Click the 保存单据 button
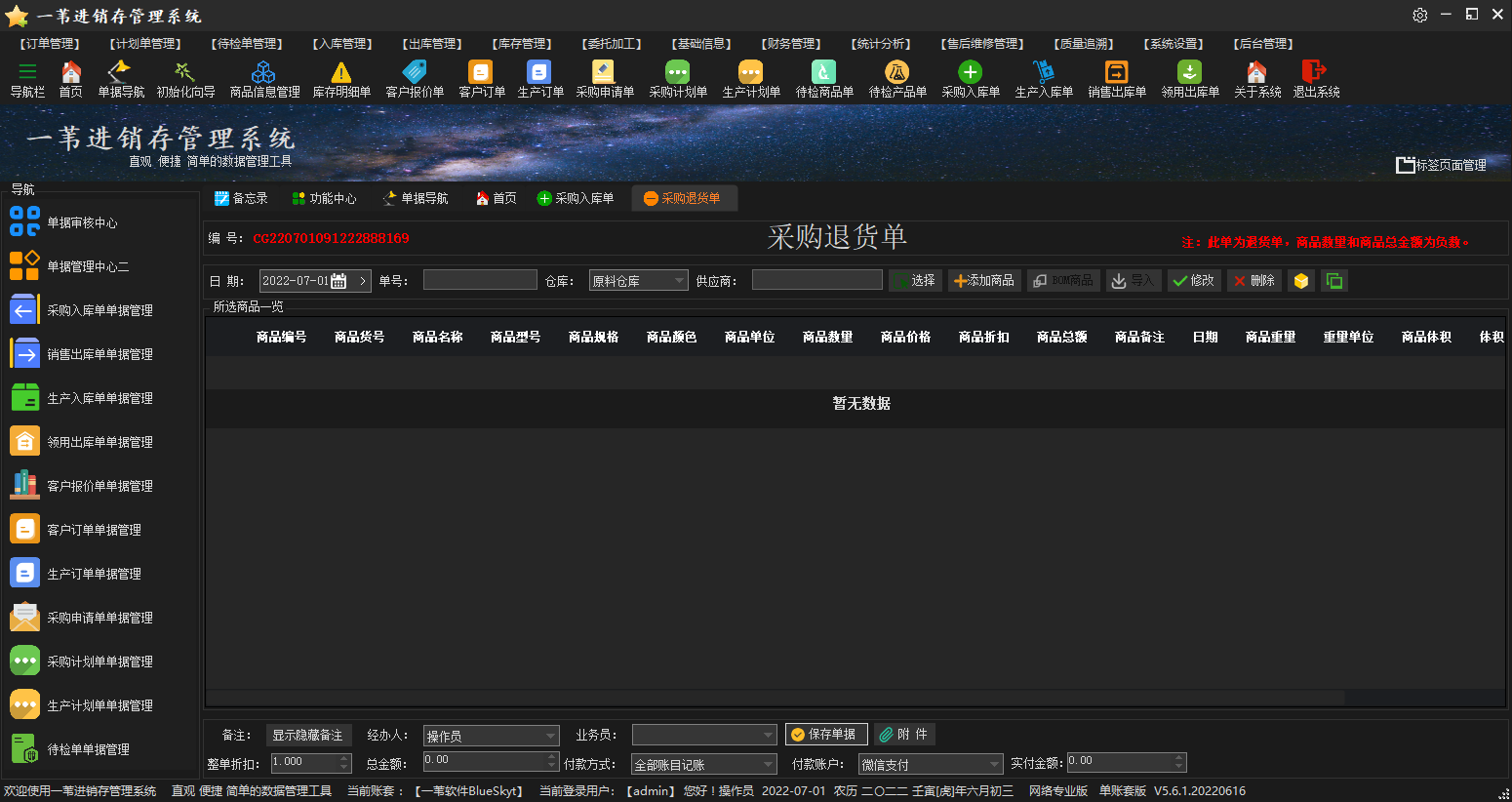Image resolution: width=1512 pixels, height=802 pixels. tap(826, 735)
